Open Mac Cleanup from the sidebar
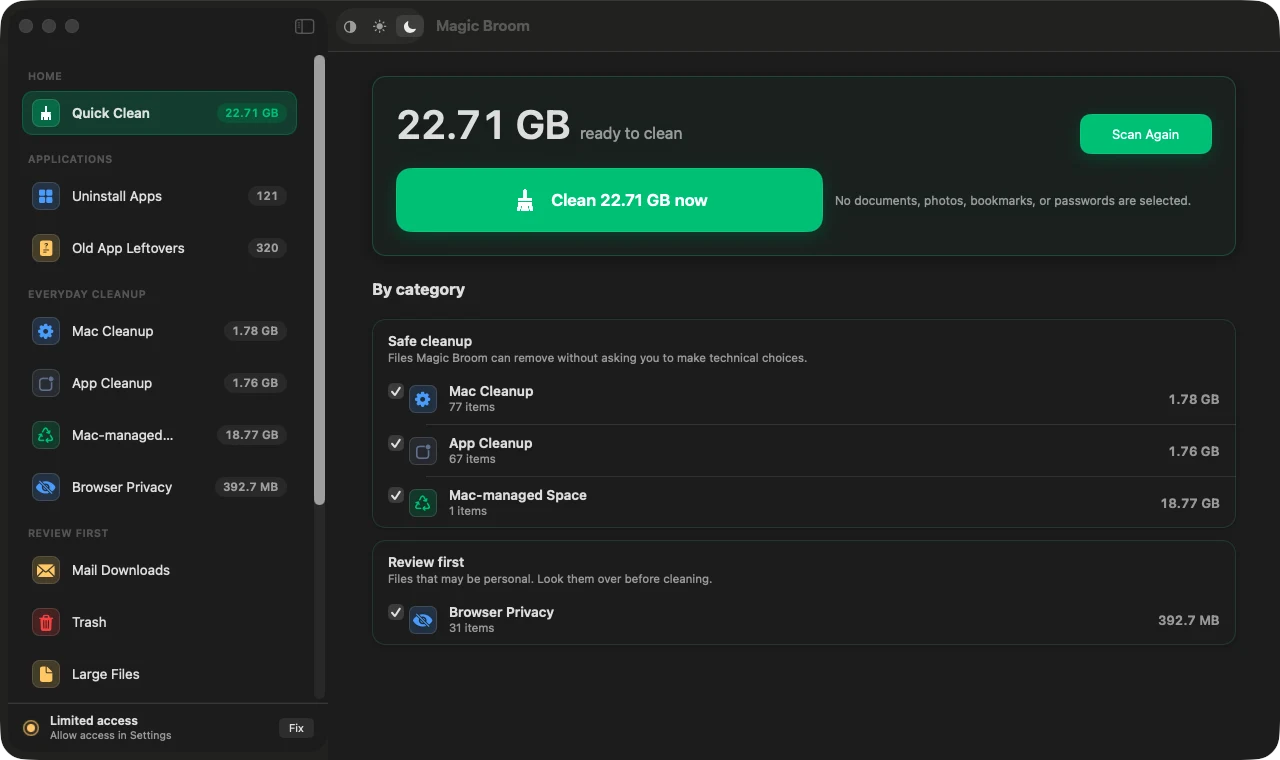Viewport: 1280px width, 760px height. (x=159, y=331)
